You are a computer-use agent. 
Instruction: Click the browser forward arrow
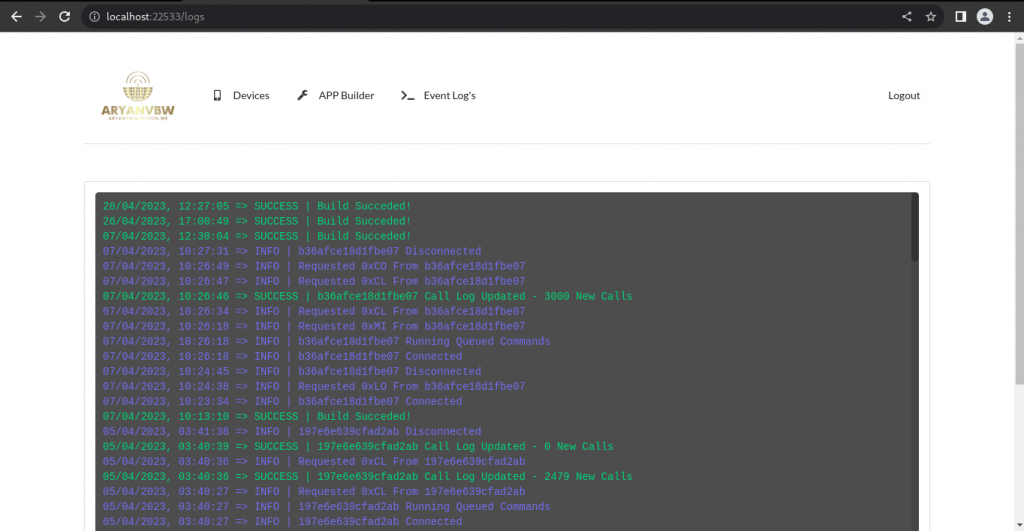[x=40, y=16]
